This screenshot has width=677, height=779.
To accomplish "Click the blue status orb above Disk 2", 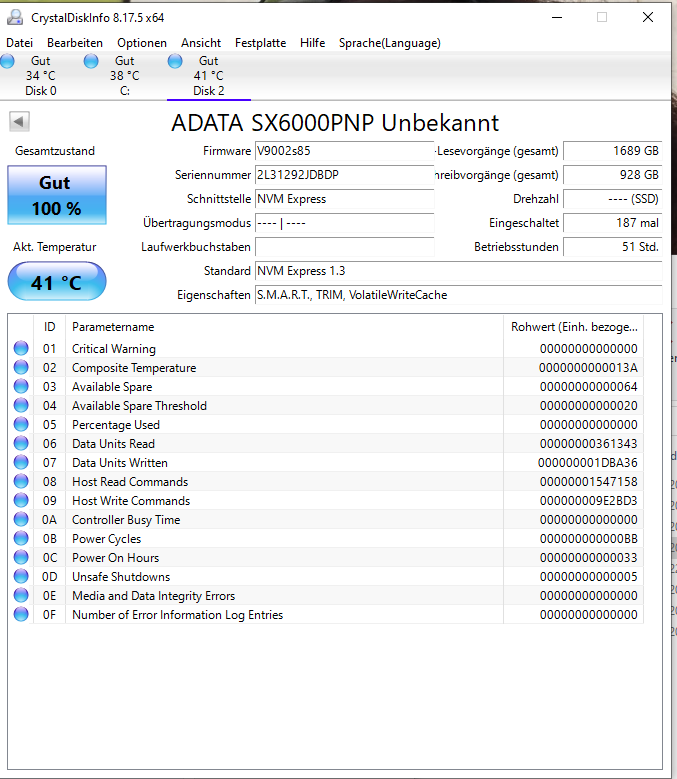I will 175,61.
